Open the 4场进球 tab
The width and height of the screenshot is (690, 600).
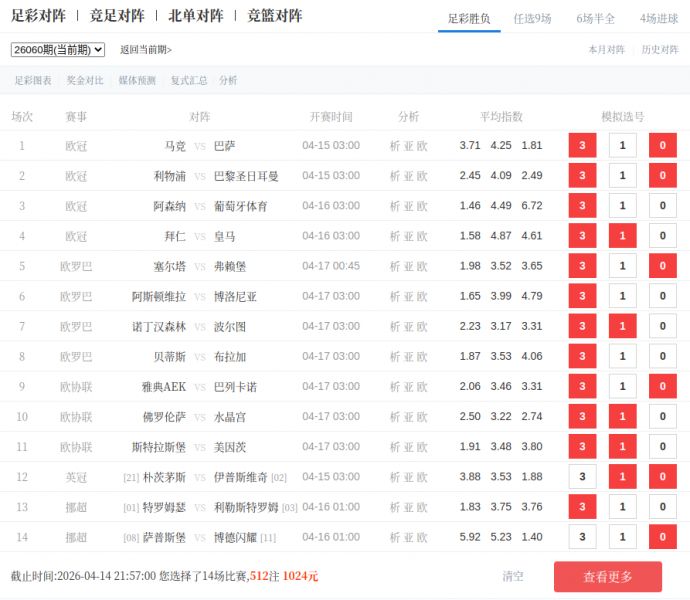659,18
